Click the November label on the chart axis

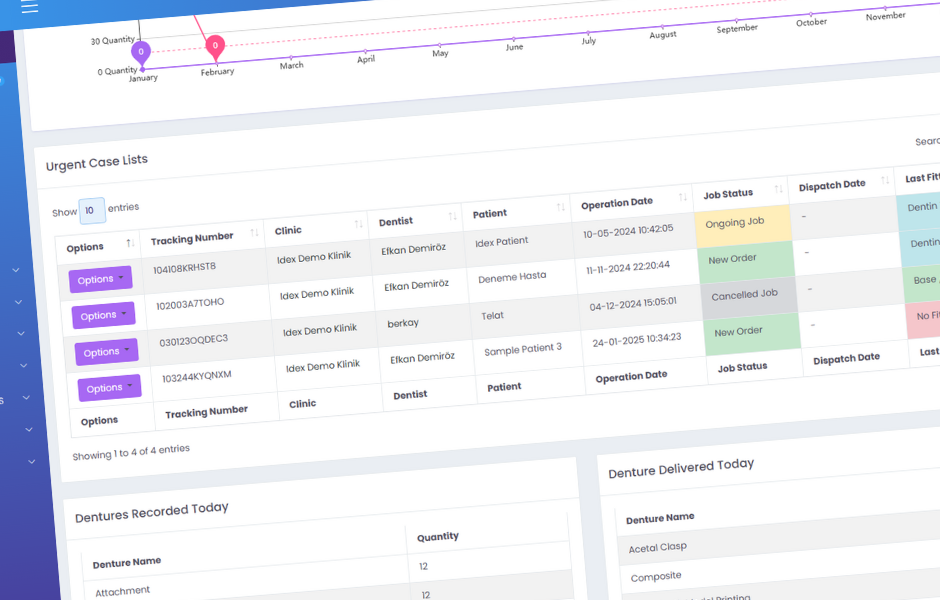(x=885, y=16)
